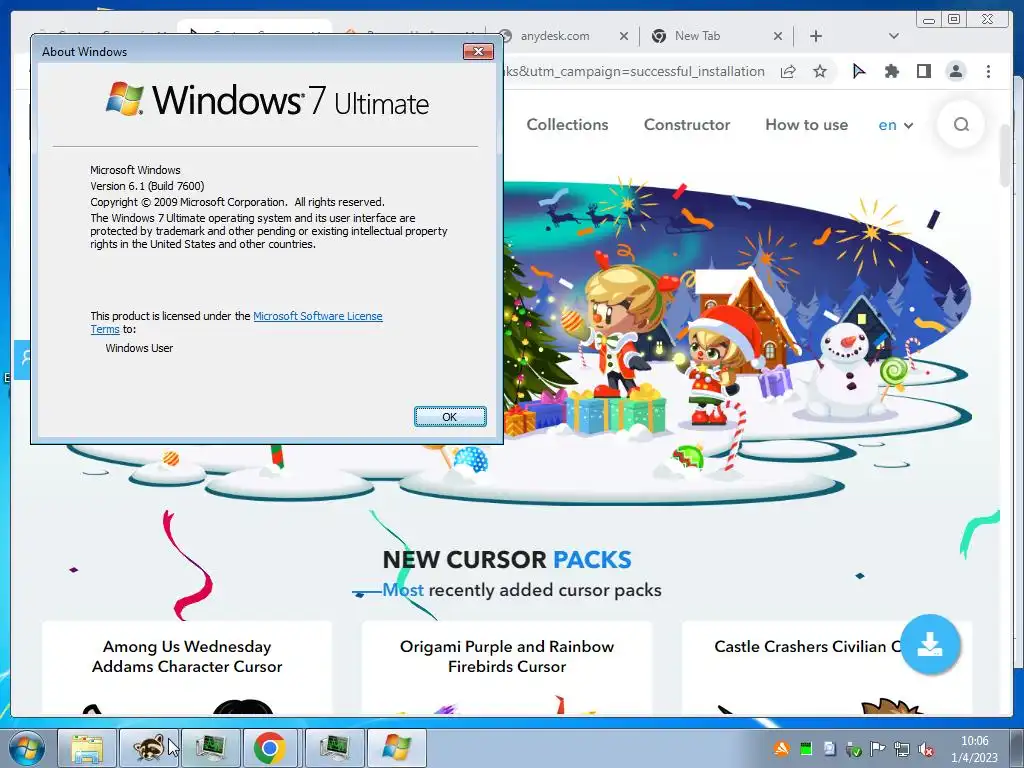
Task: Switch to the anydesk.com tab
Action: click(554, 36)
